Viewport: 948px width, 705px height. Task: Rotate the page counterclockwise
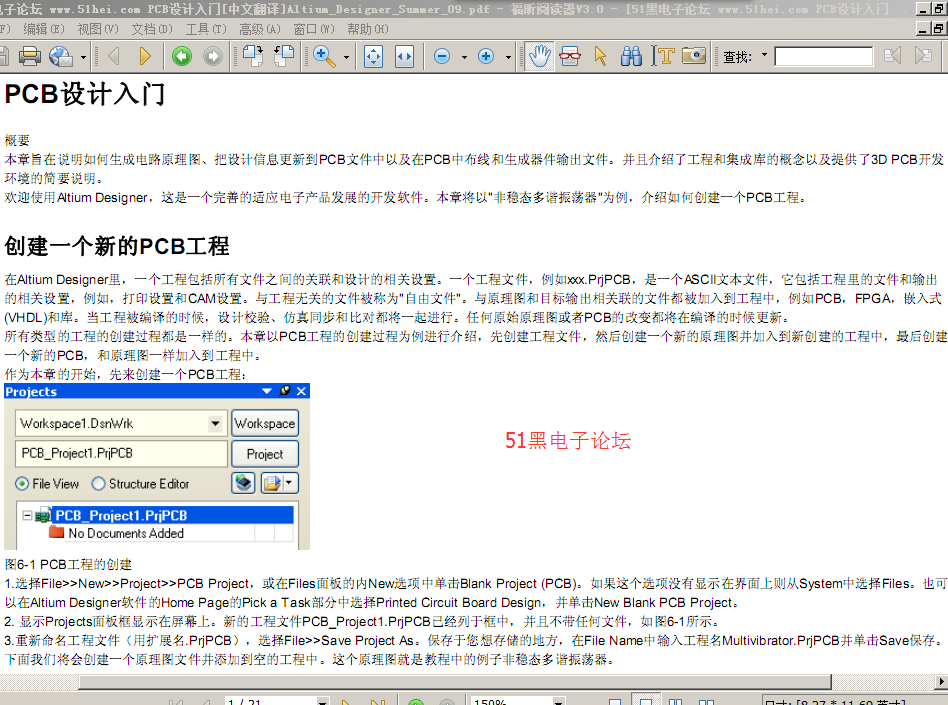[x=284, y=56]
